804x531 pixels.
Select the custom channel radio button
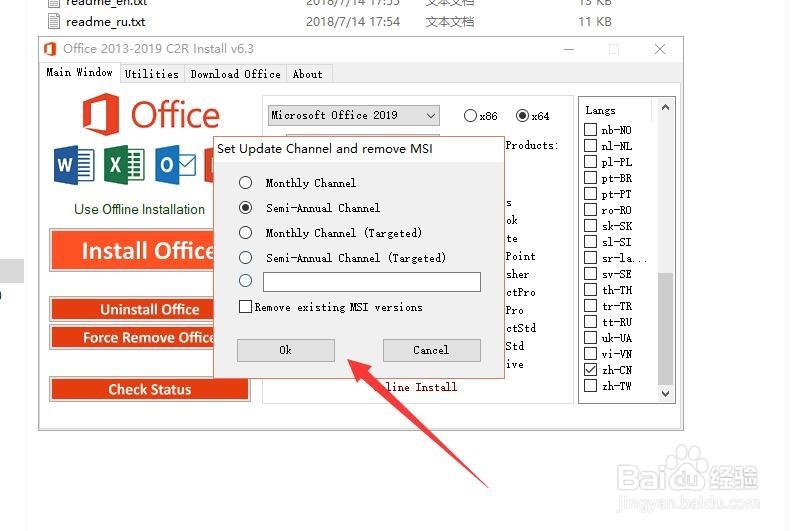point(246,280)
